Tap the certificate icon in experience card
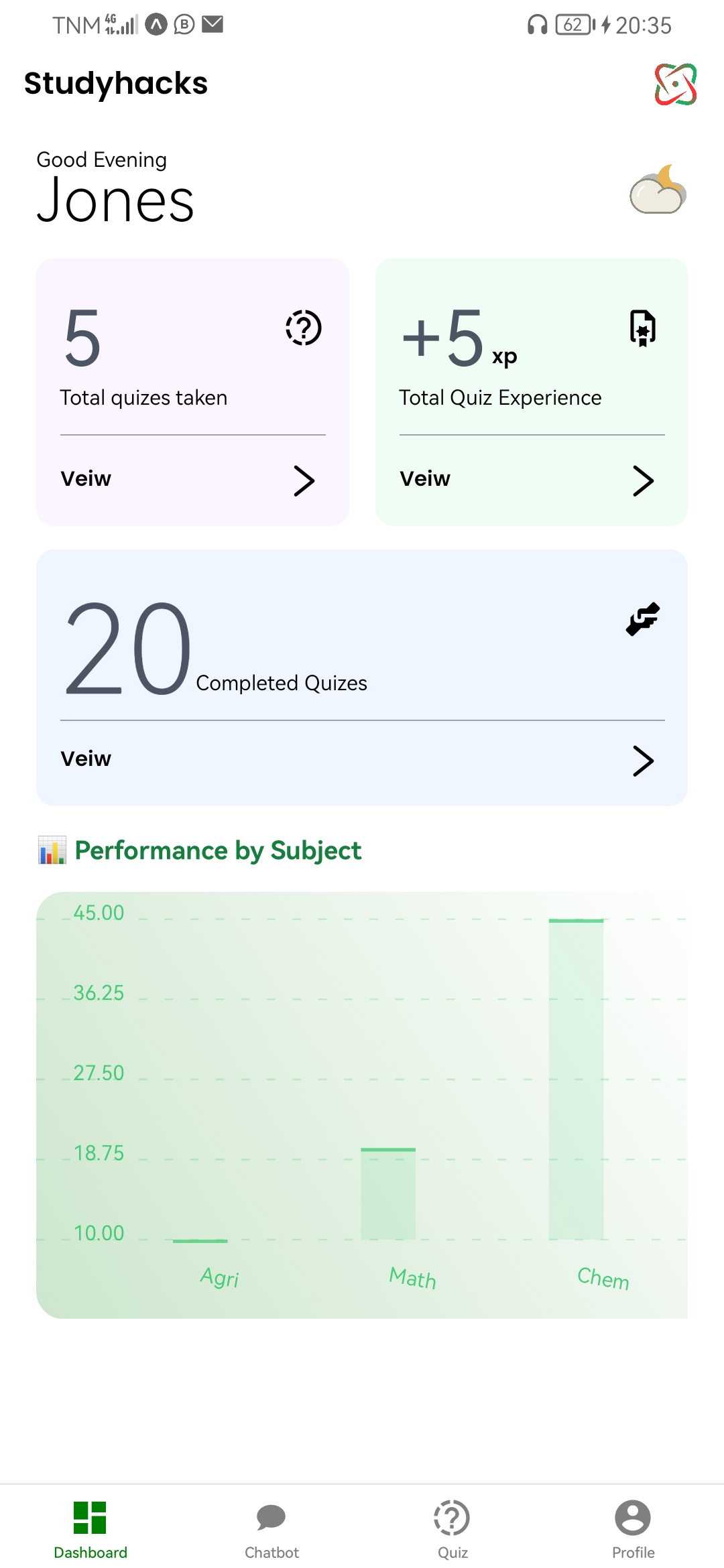This screenshot has height=1568, width=724. [642, 328]
